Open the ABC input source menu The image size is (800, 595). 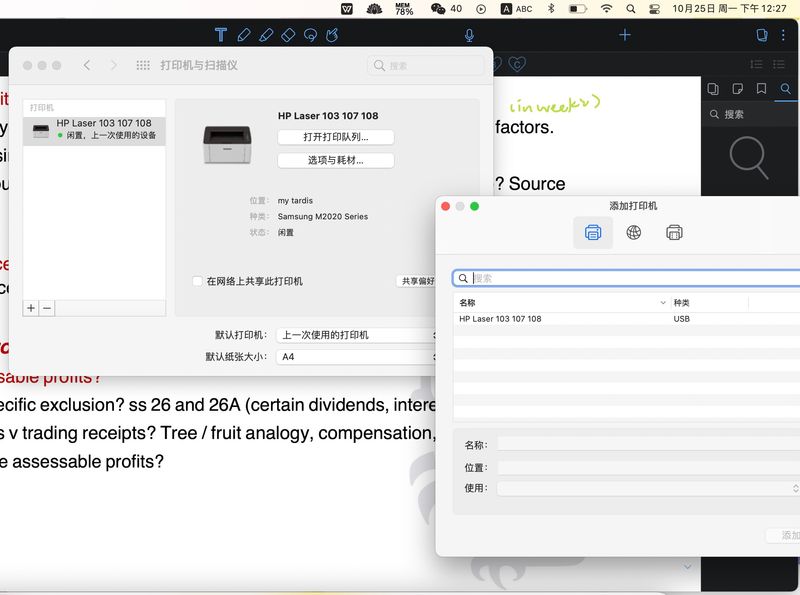pyautogui.click(x=516, y=9)
